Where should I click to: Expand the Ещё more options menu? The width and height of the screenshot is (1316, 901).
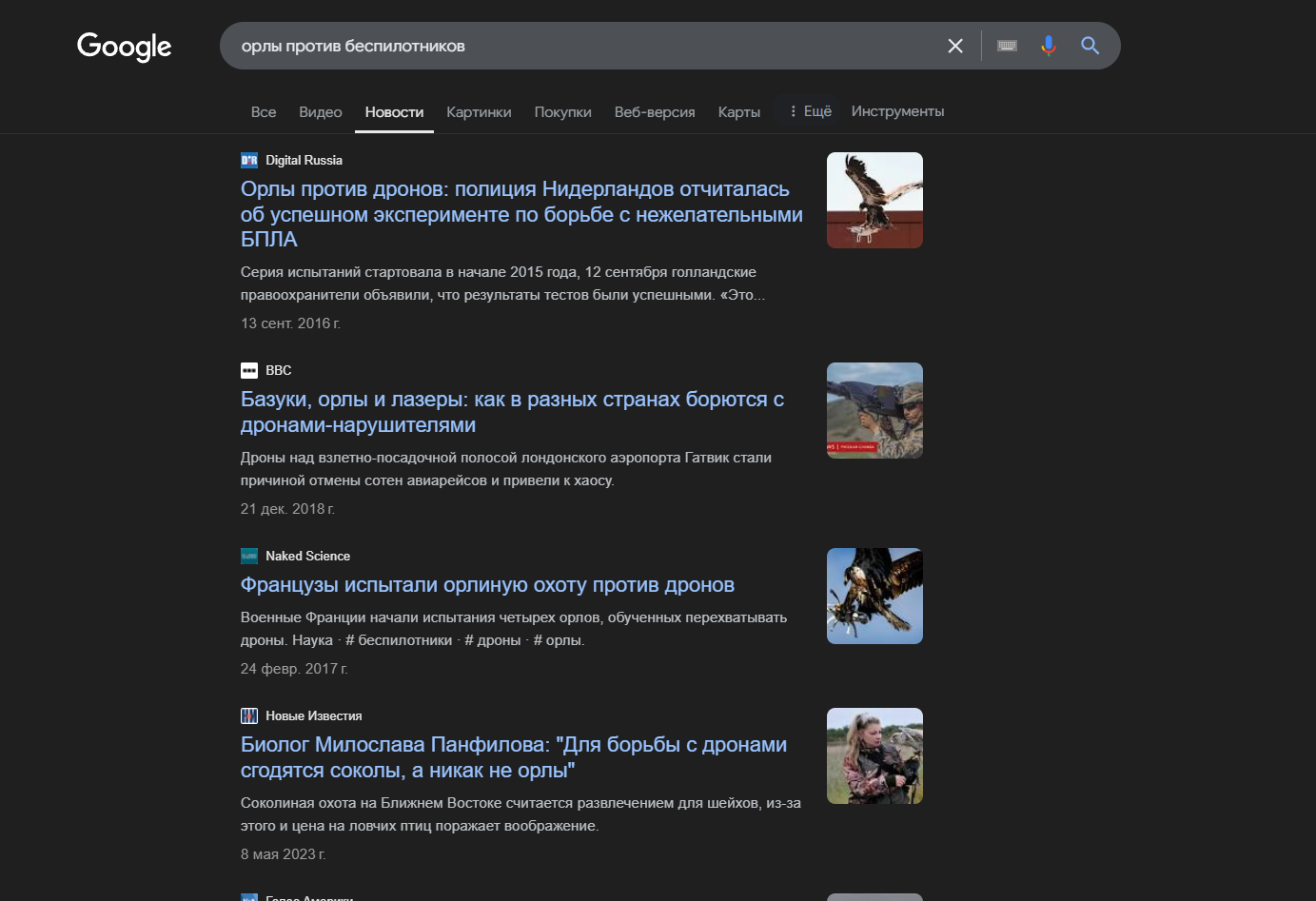(810, 111)
